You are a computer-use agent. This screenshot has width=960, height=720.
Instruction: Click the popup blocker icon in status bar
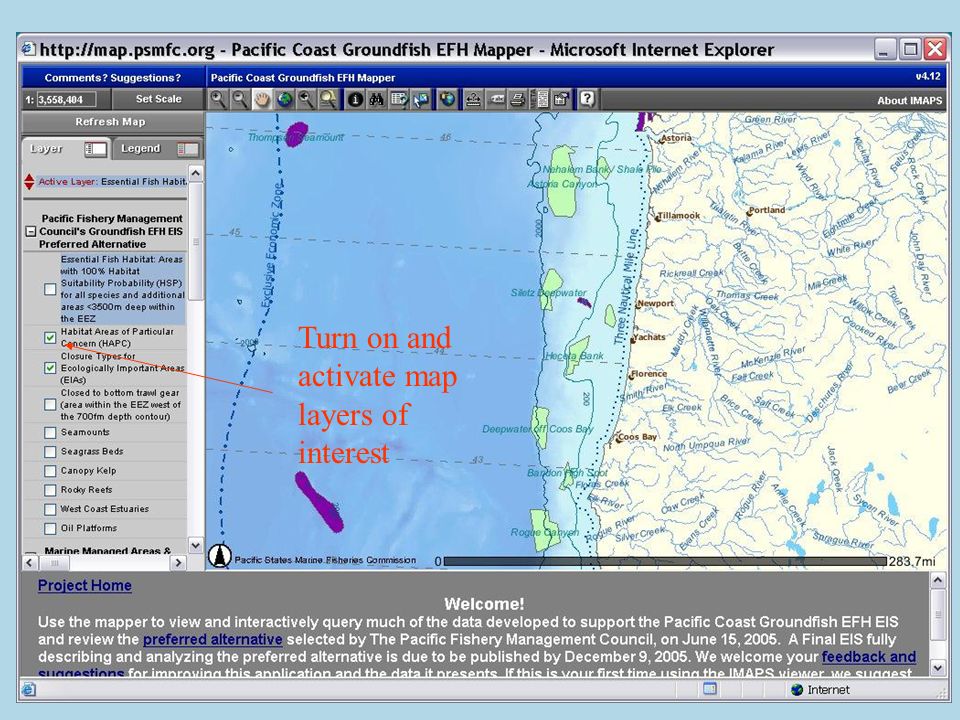(x=710, y=689)
